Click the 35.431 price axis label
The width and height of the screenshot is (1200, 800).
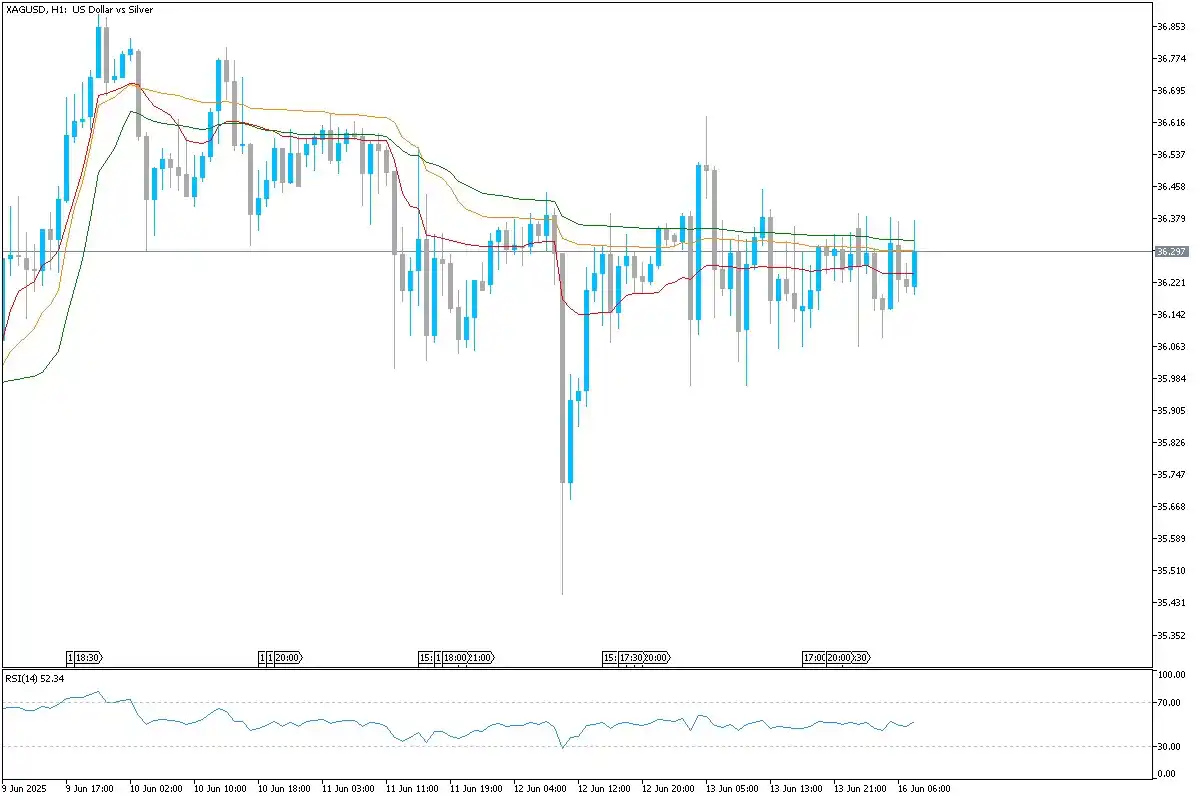pos(1170,603)
